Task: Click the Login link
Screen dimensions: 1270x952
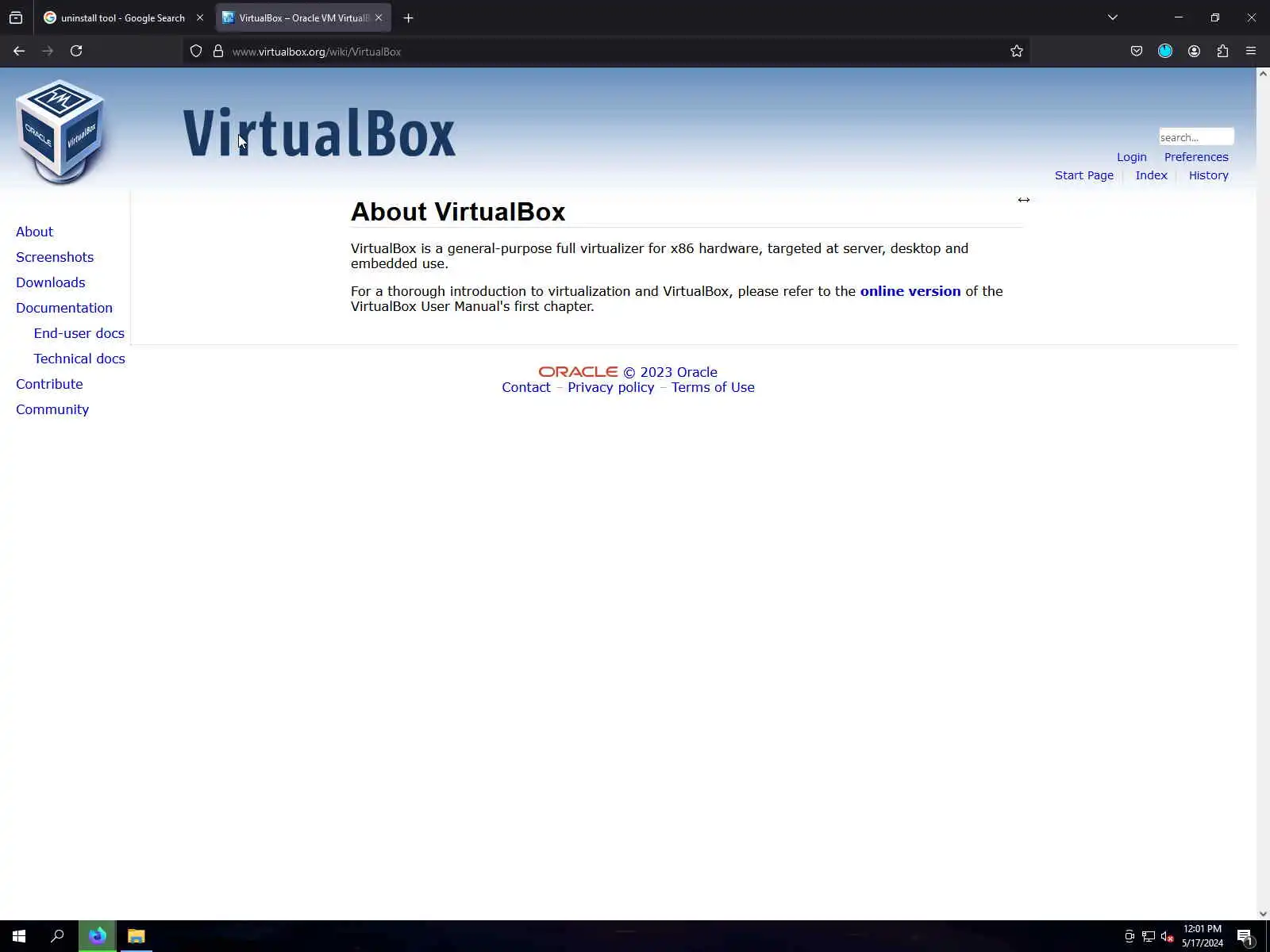Action: [x=1132, y=157]
